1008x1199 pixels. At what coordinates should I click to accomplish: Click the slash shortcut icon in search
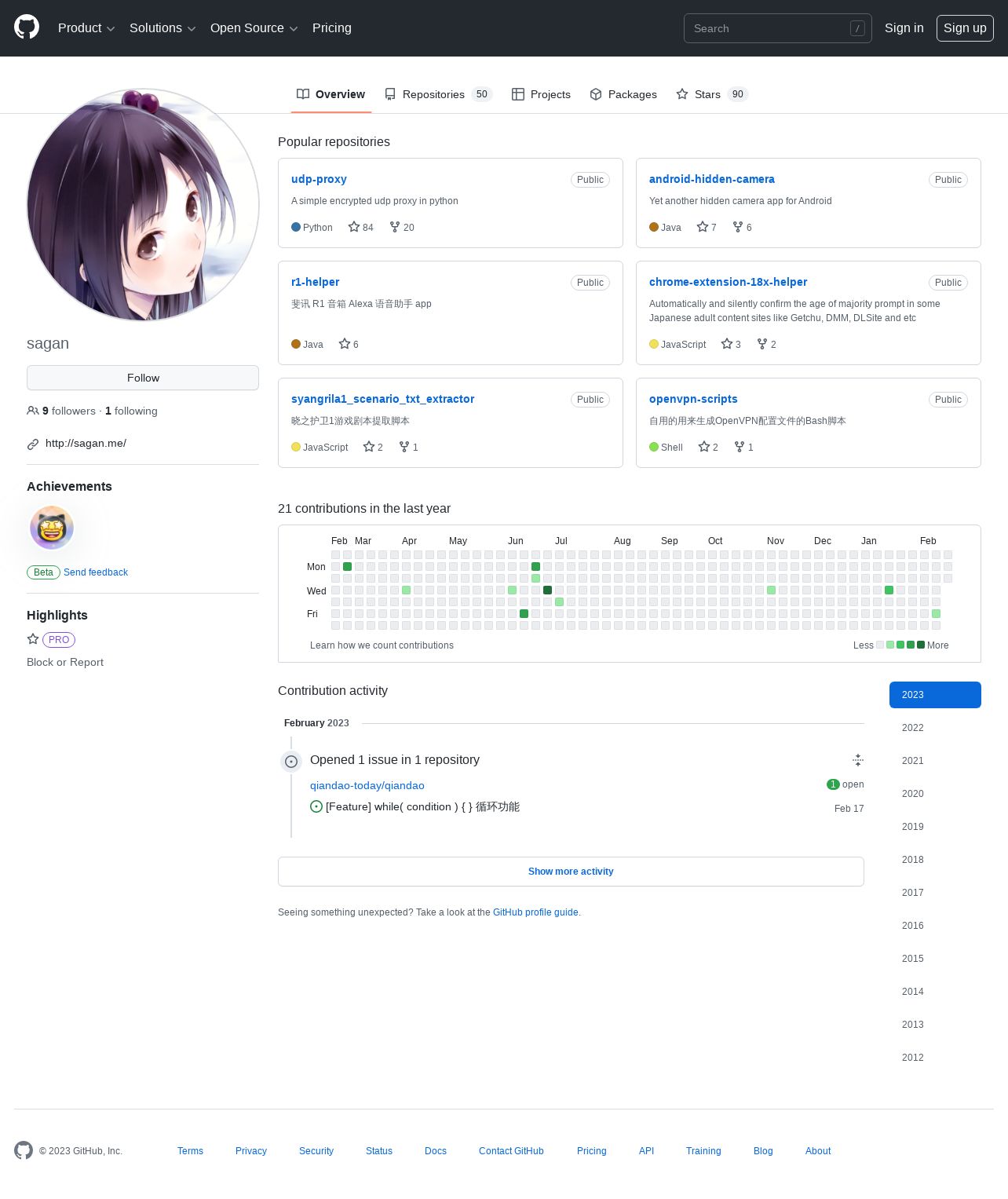857,28
